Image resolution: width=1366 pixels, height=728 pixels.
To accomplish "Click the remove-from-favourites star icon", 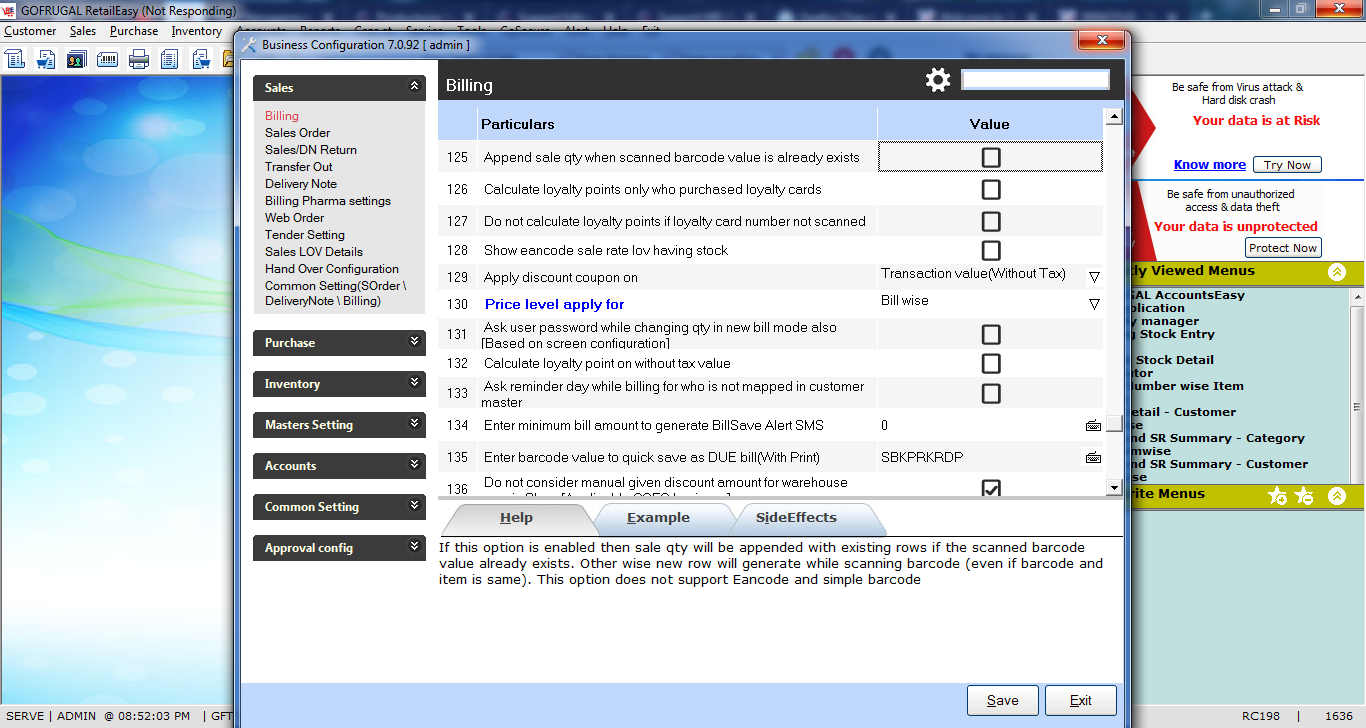I will [1303, 495].
